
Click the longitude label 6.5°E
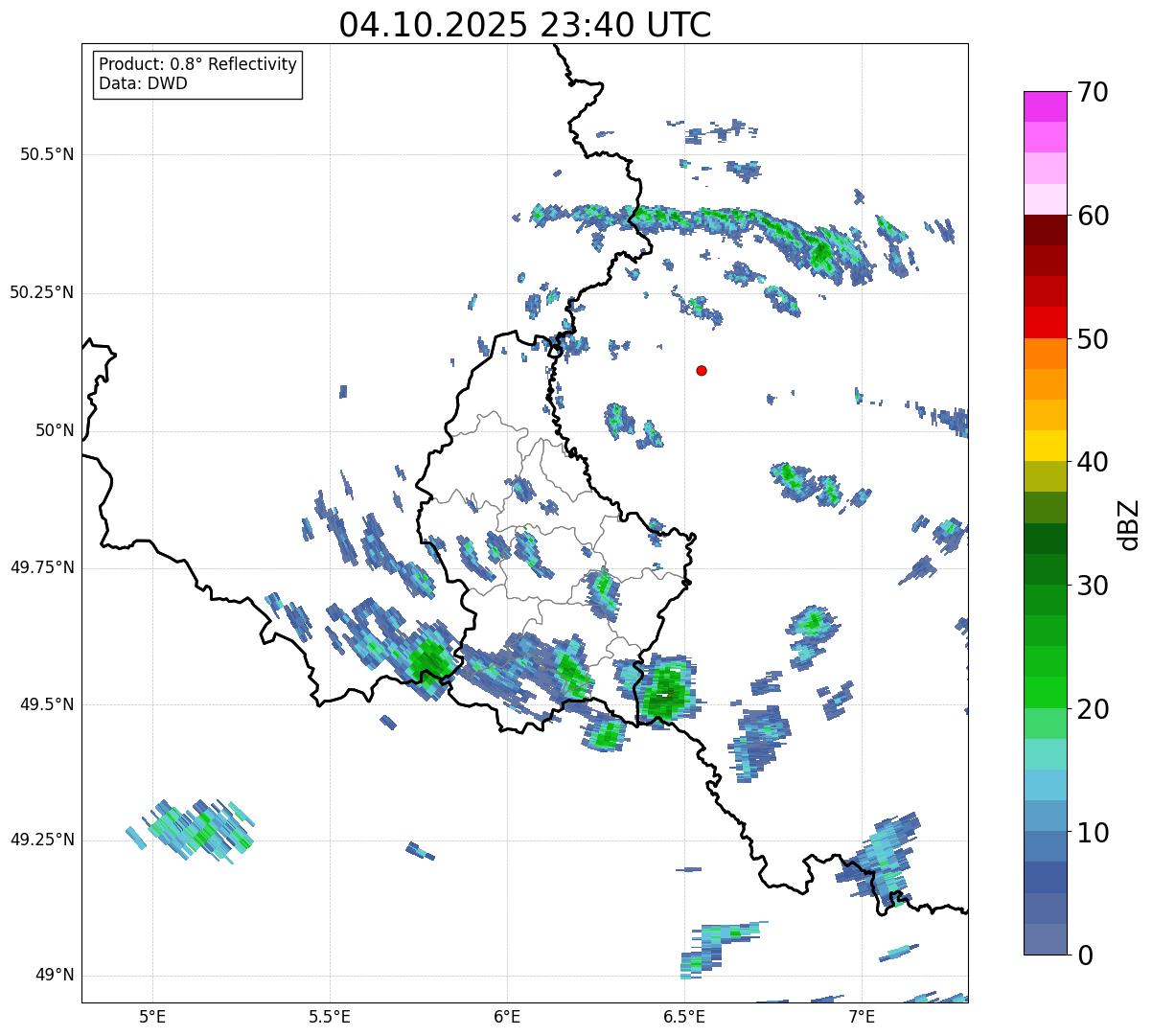click(x=684, y=1016)
